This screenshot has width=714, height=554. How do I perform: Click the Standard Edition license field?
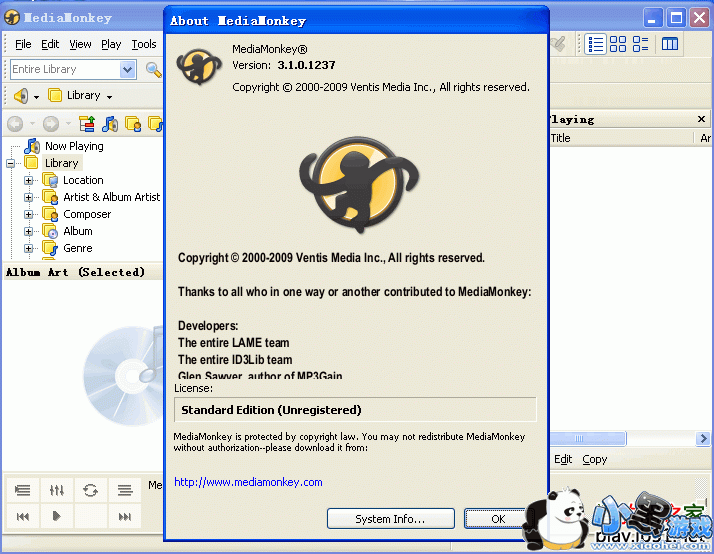click(355, 410)
